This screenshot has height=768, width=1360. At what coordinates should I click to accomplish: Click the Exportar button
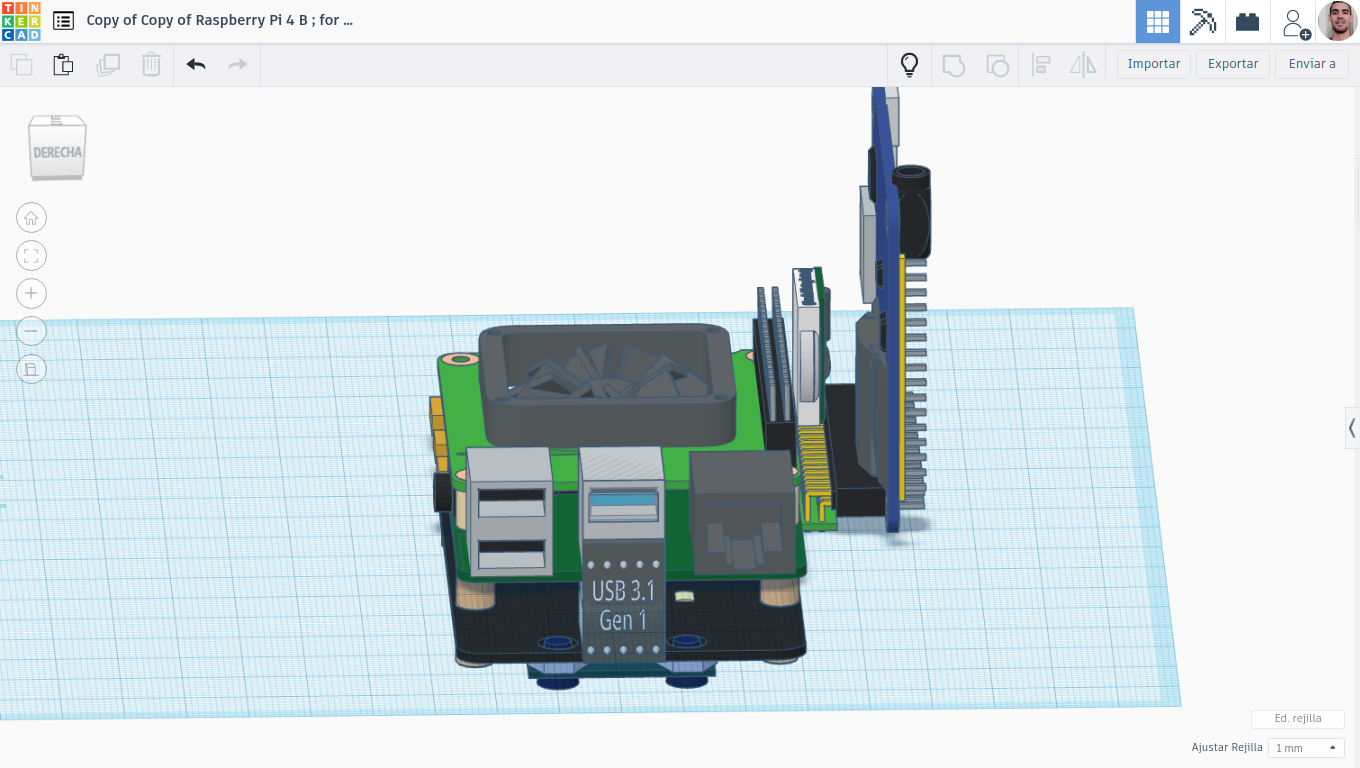pyautogui.click(x=1233, y=64)
